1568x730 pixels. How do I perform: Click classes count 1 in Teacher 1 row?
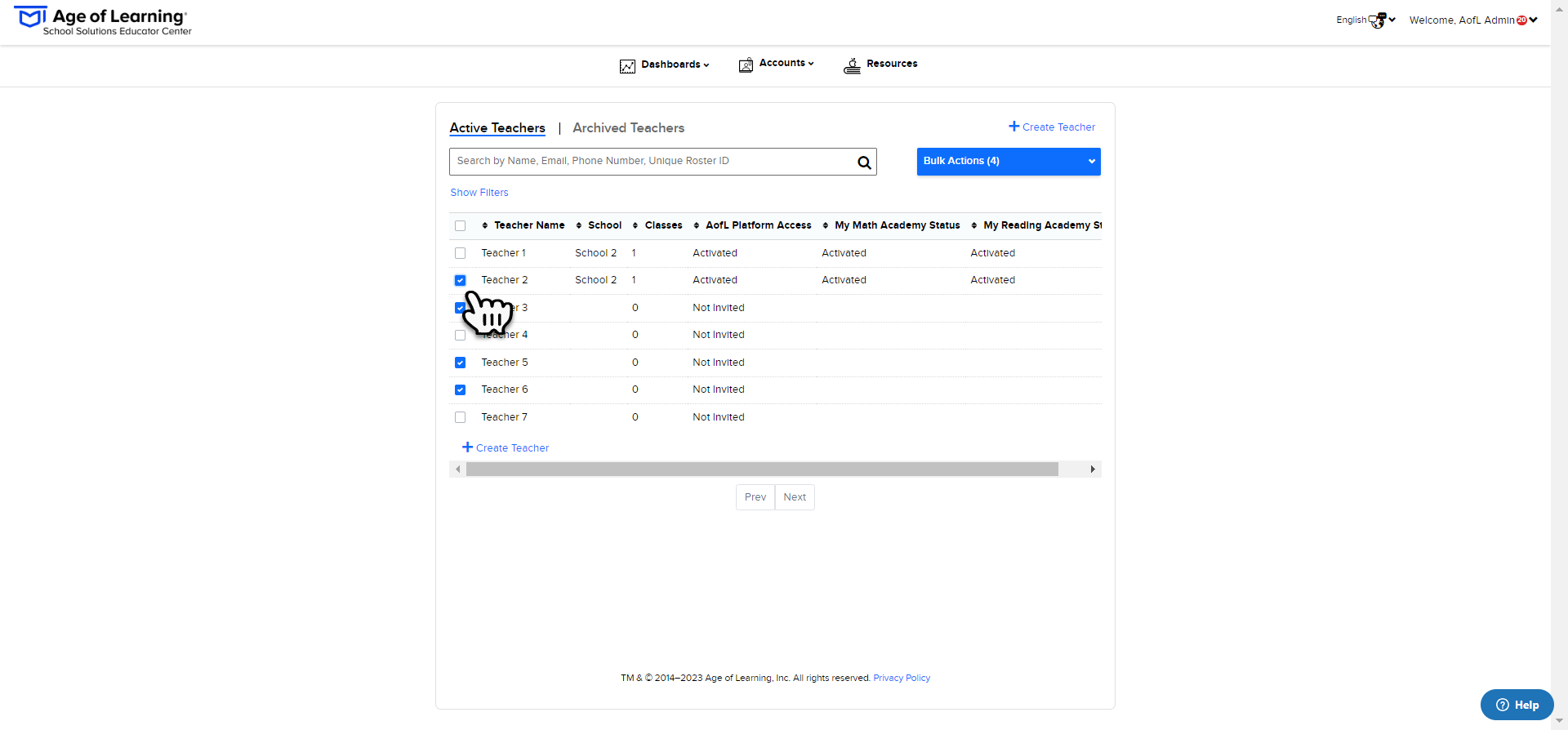[x=634, y=253]
